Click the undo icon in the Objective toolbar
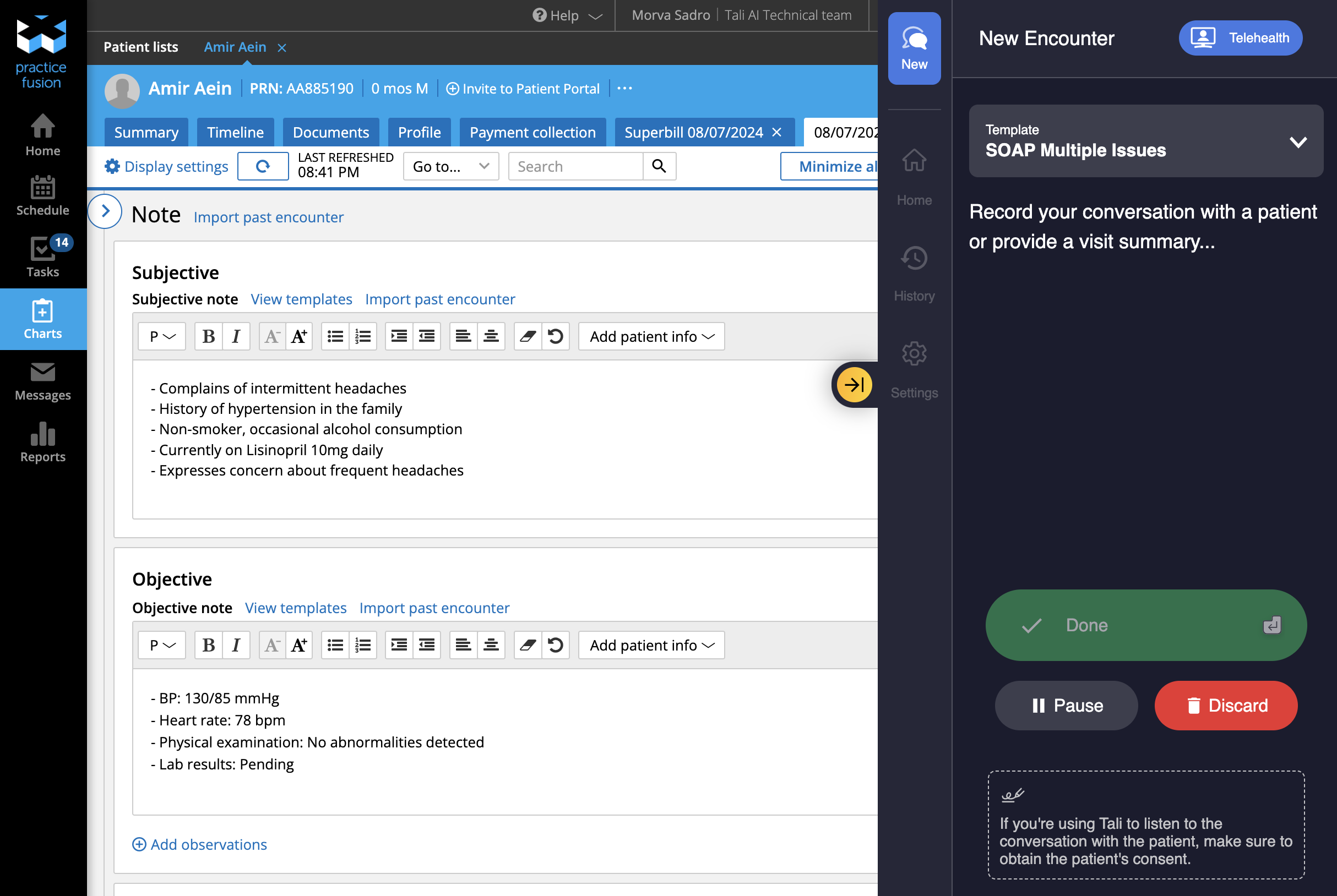The height and width of the screenshot is (896, 1337). point(555,644)
